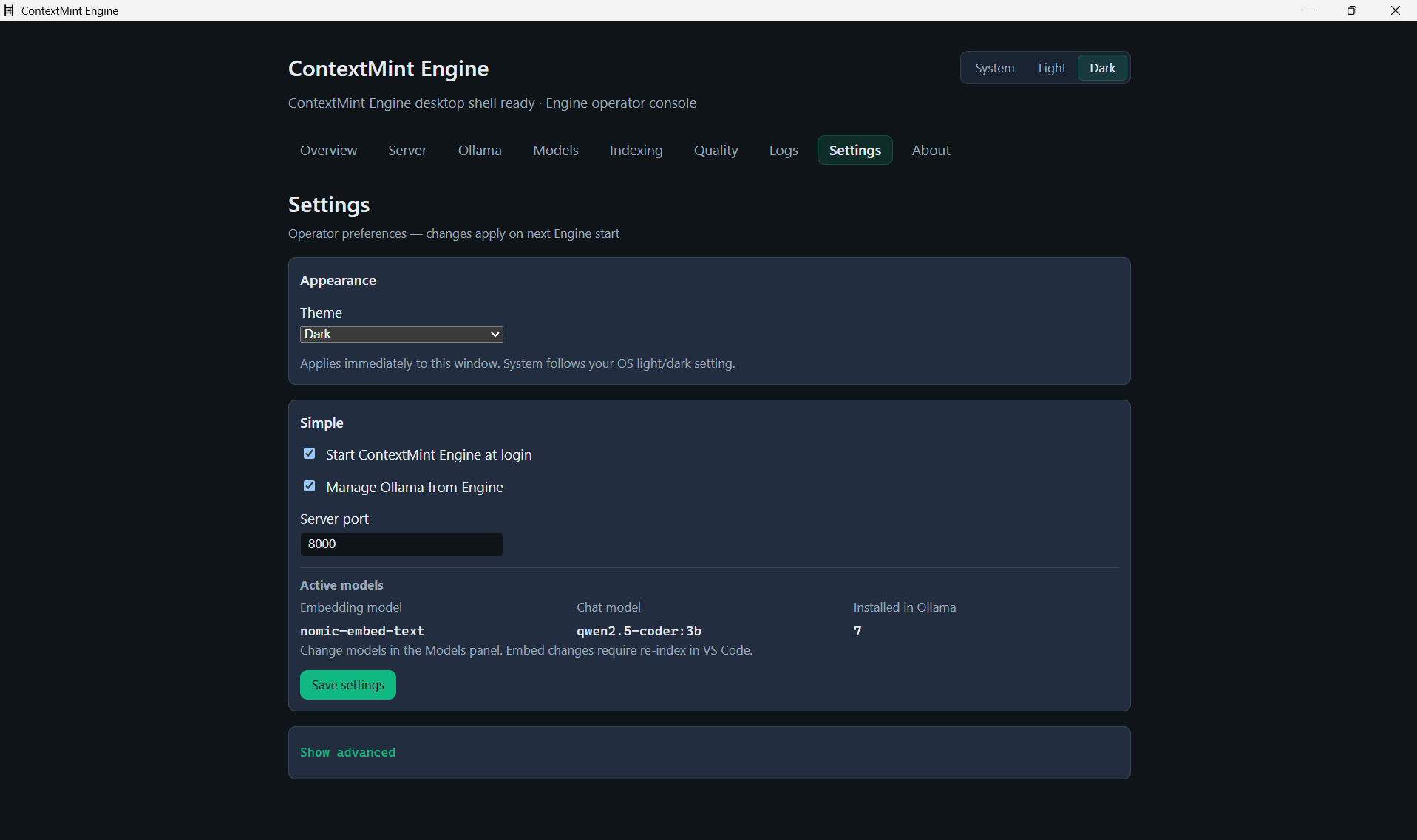The width and height of the screenshot is (1417, 840).
Task: Switch to the Models tab
Action: coord(555,150)
